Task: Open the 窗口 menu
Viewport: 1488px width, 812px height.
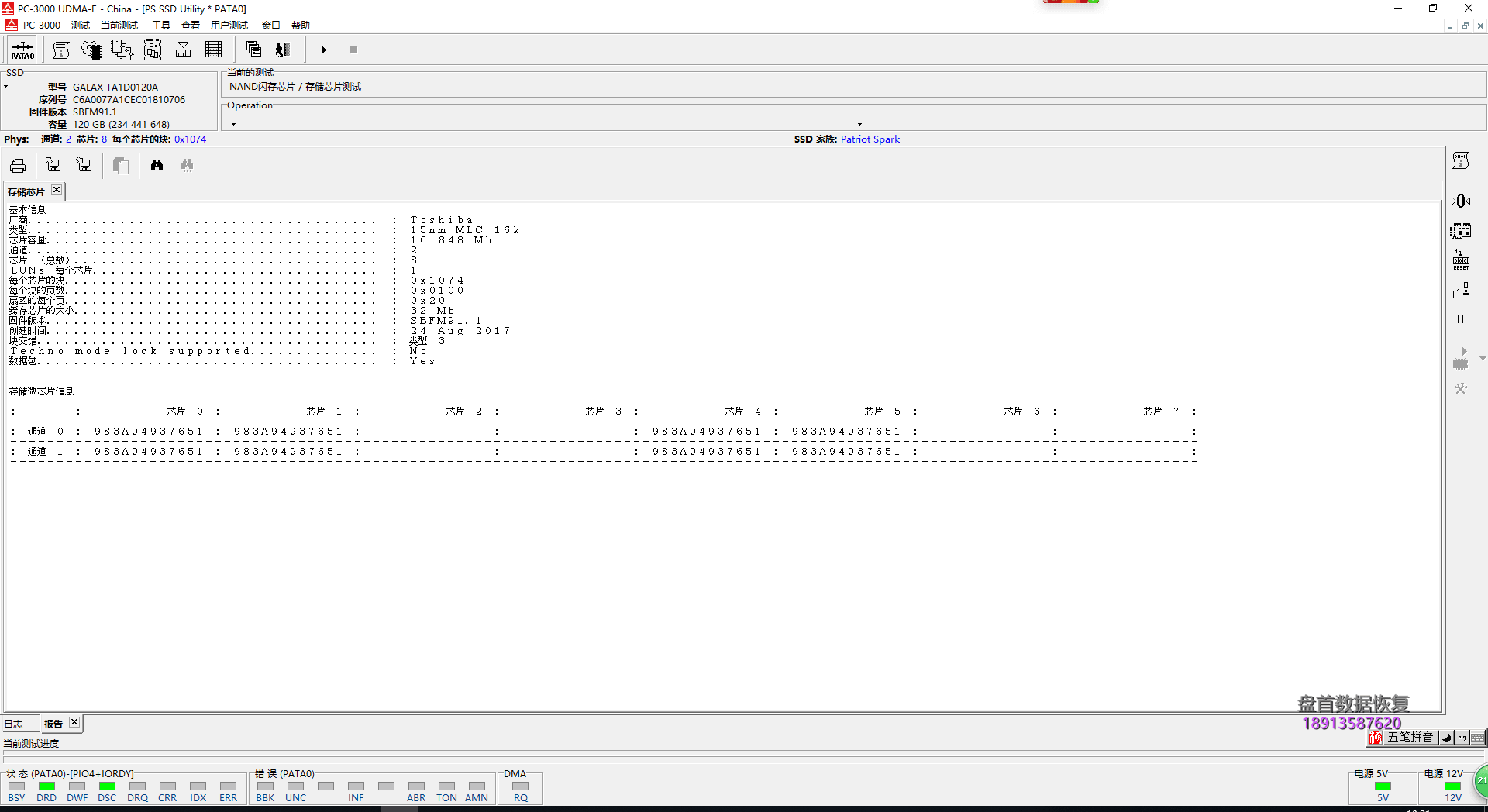Action: point(271,25)
